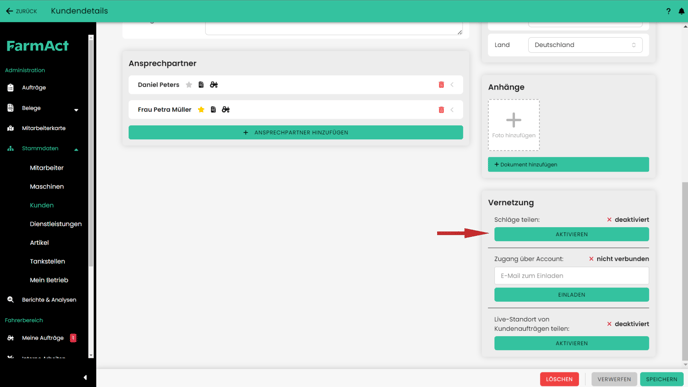Open Meine Aufträge in the sidebar
688x387 pixels.
click(43, 338)
